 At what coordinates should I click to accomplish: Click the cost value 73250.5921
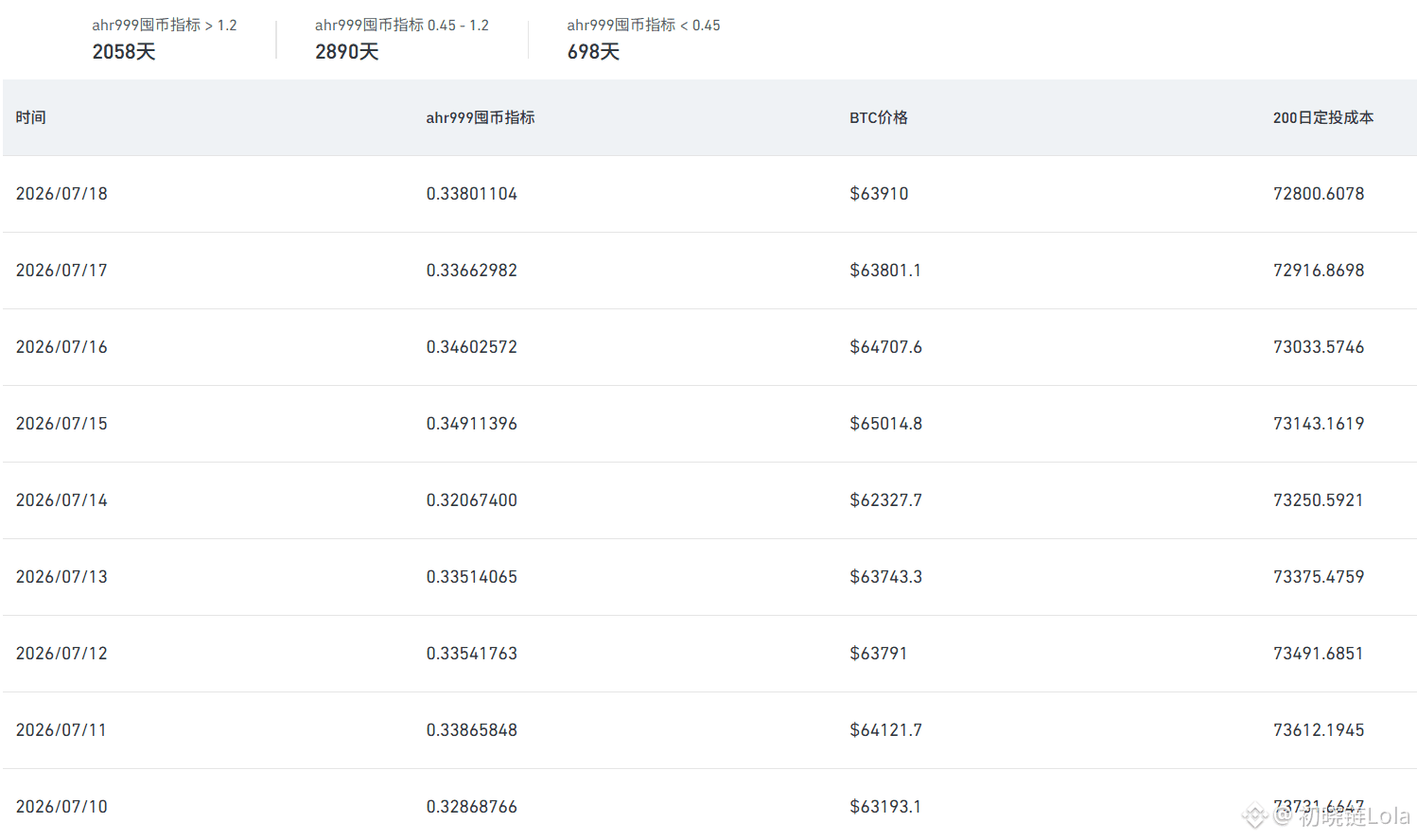coord(1318,500)
